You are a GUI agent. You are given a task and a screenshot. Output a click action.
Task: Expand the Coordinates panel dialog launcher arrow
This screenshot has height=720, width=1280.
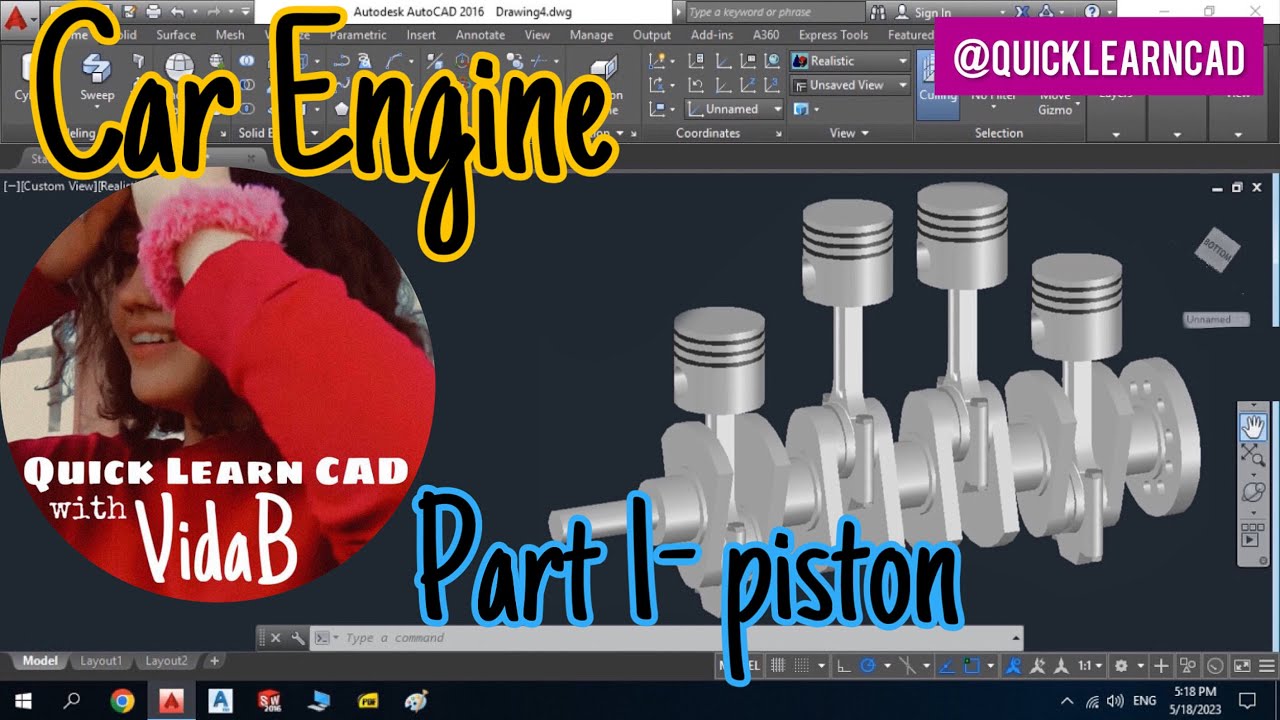(x=777, y=133)
